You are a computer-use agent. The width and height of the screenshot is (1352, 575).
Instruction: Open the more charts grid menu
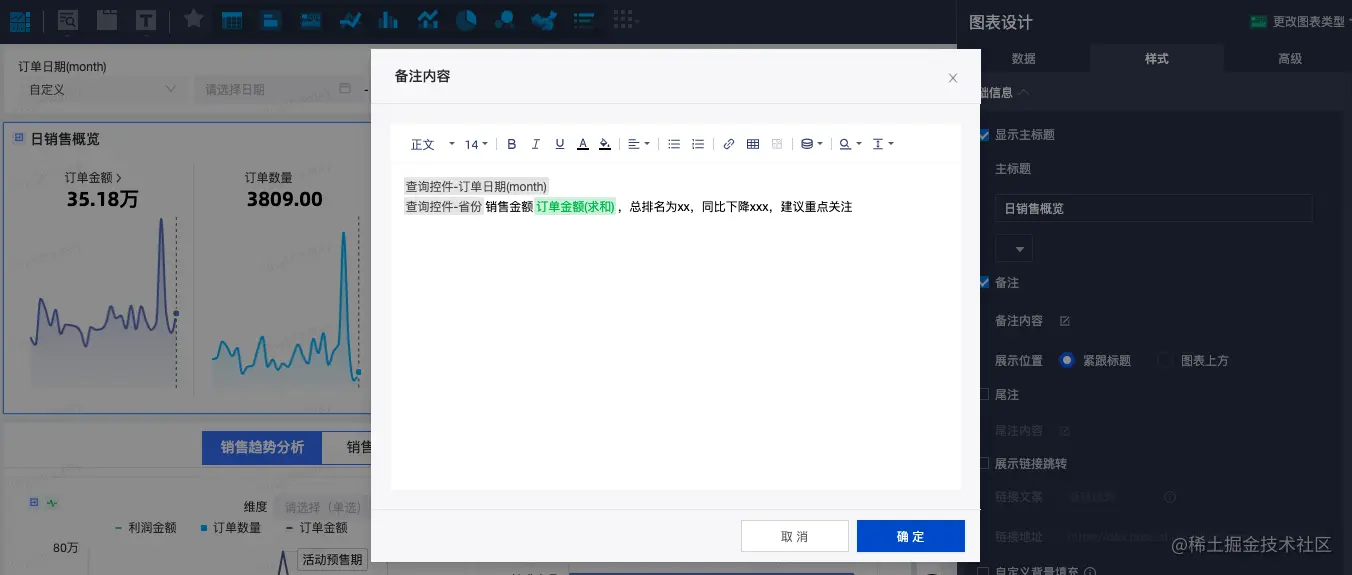click(625, 19)
